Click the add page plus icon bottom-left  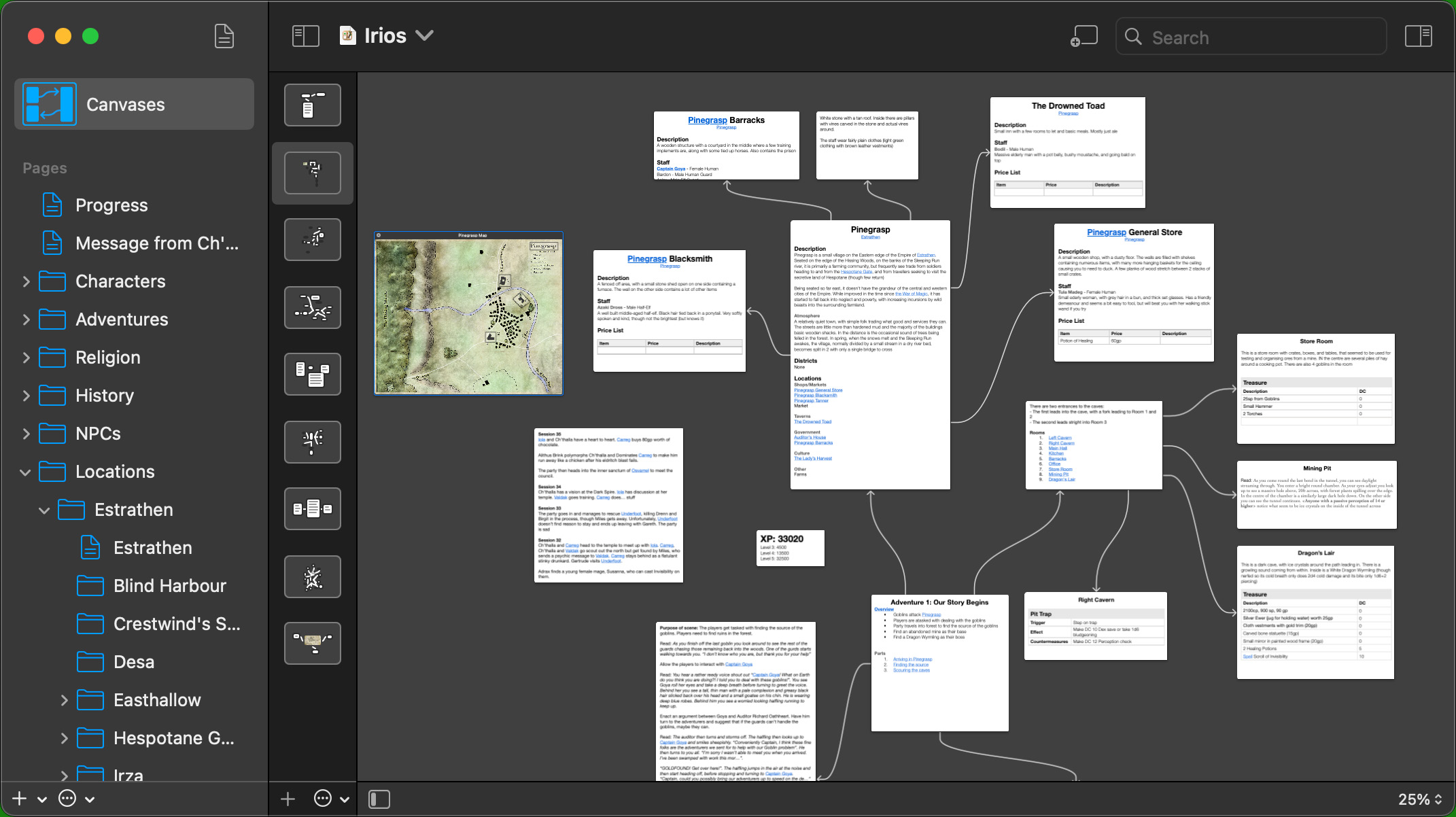pyautogui.click(x=19, y=799)
